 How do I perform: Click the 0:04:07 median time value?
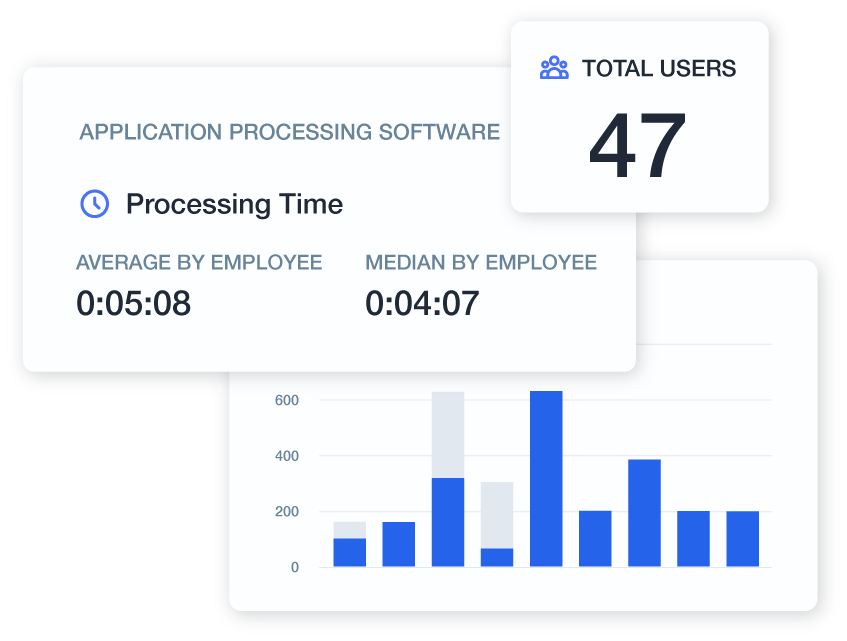(x=422, y=303)
